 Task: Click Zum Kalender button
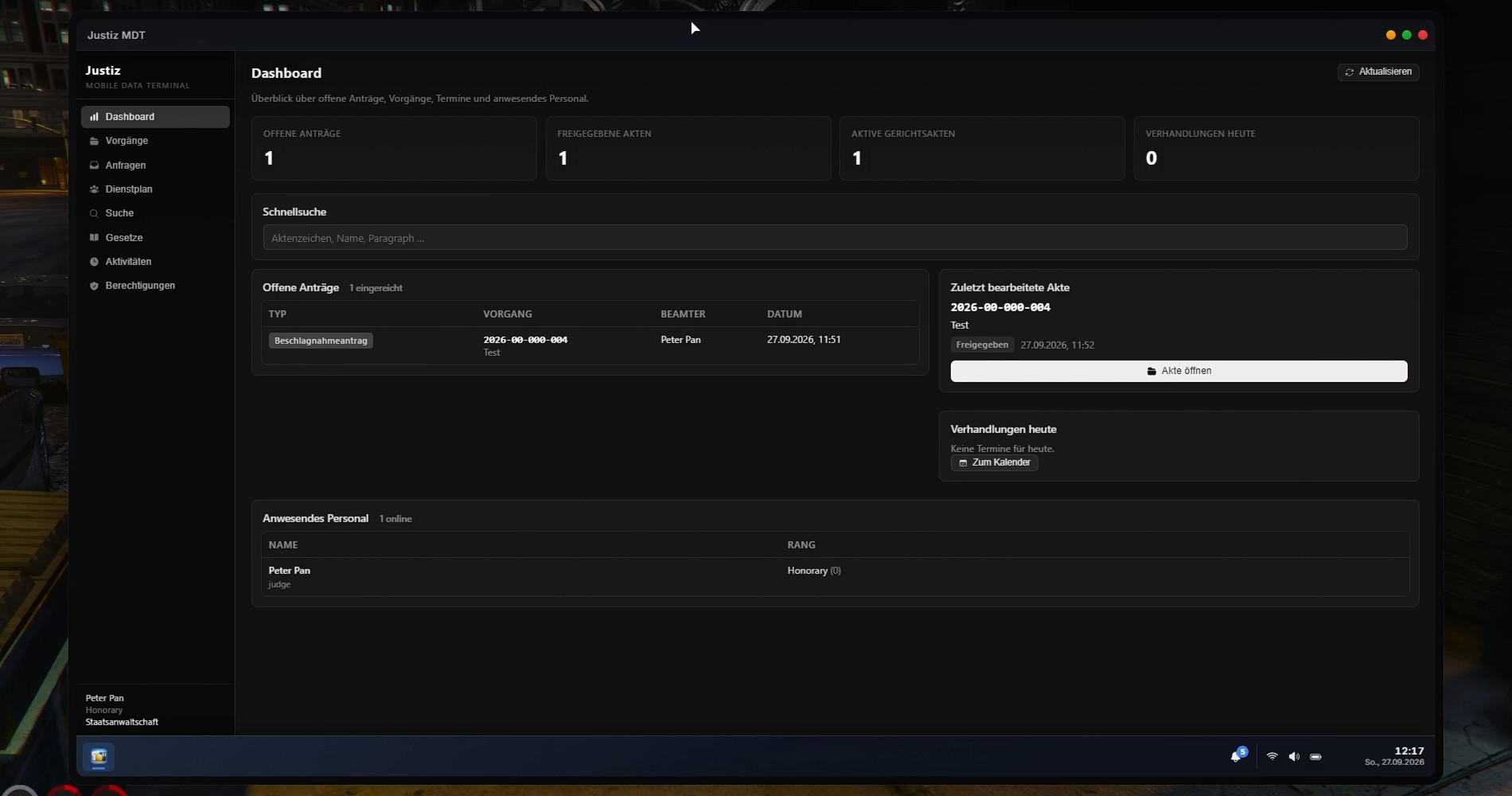pos(994,462)
